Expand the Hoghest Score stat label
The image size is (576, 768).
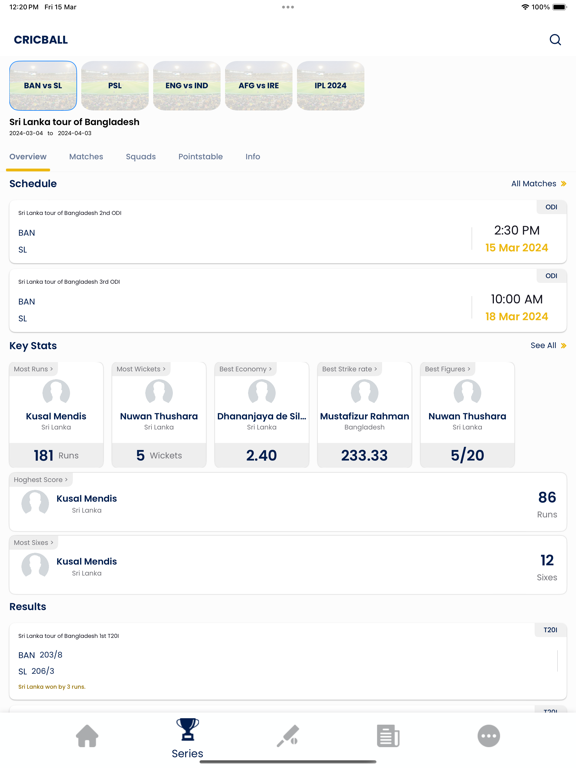pyautogui.click(x=41, y=480)
